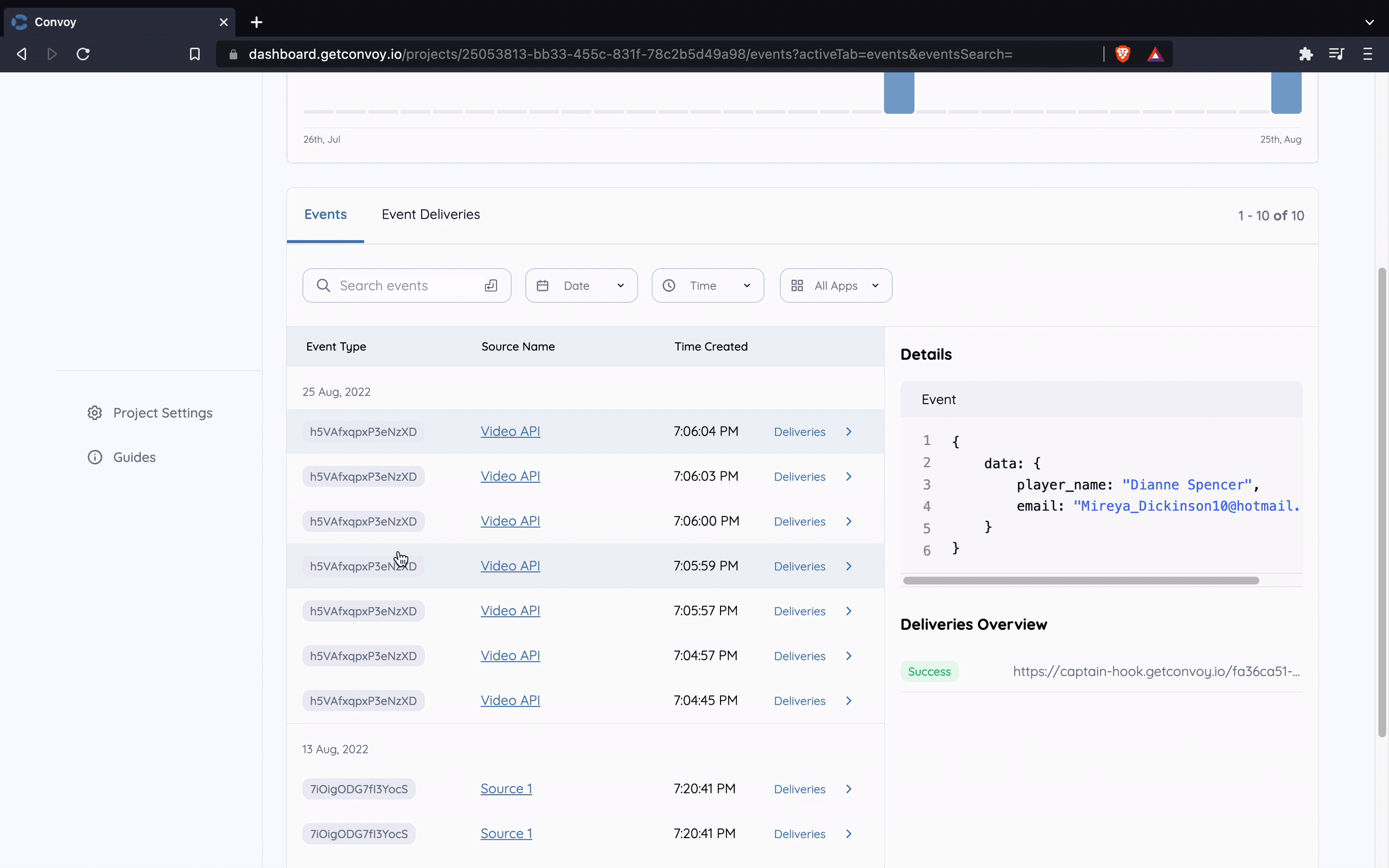Open Project Settings gear in sidebar
Image resolution: width=1389 pixels, height=868 pixels.
coord(95,413)
